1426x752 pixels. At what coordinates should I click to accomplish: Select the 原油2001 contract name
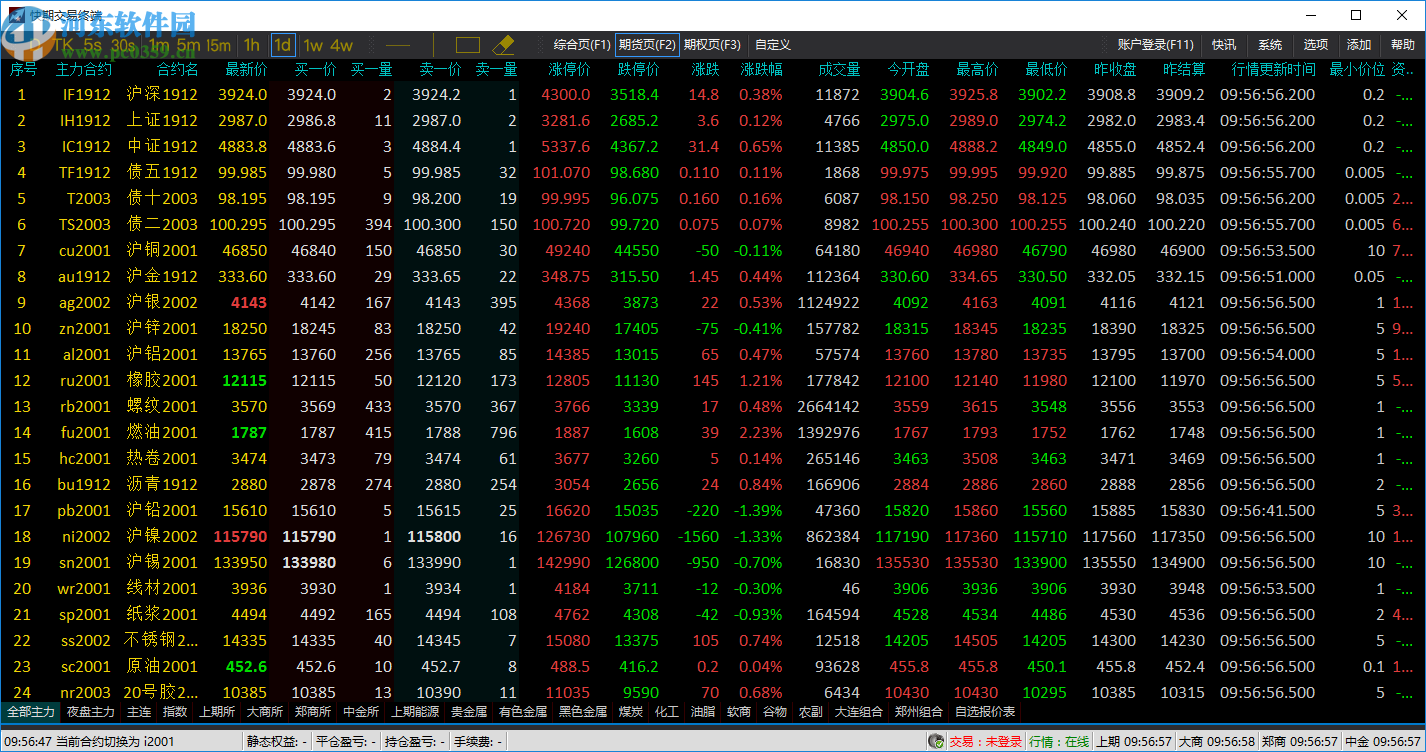pyautogui.click(x=162, y=667)
